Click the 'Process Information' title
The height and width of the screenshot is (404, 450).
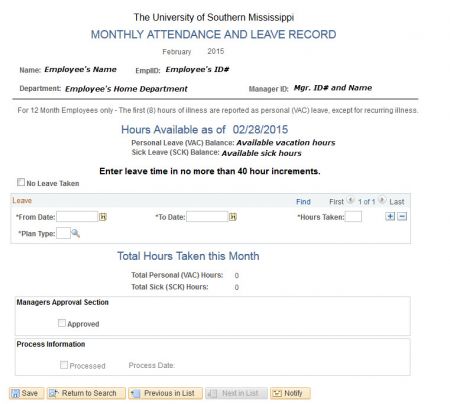pyautogui.click(x=51, y=344)
